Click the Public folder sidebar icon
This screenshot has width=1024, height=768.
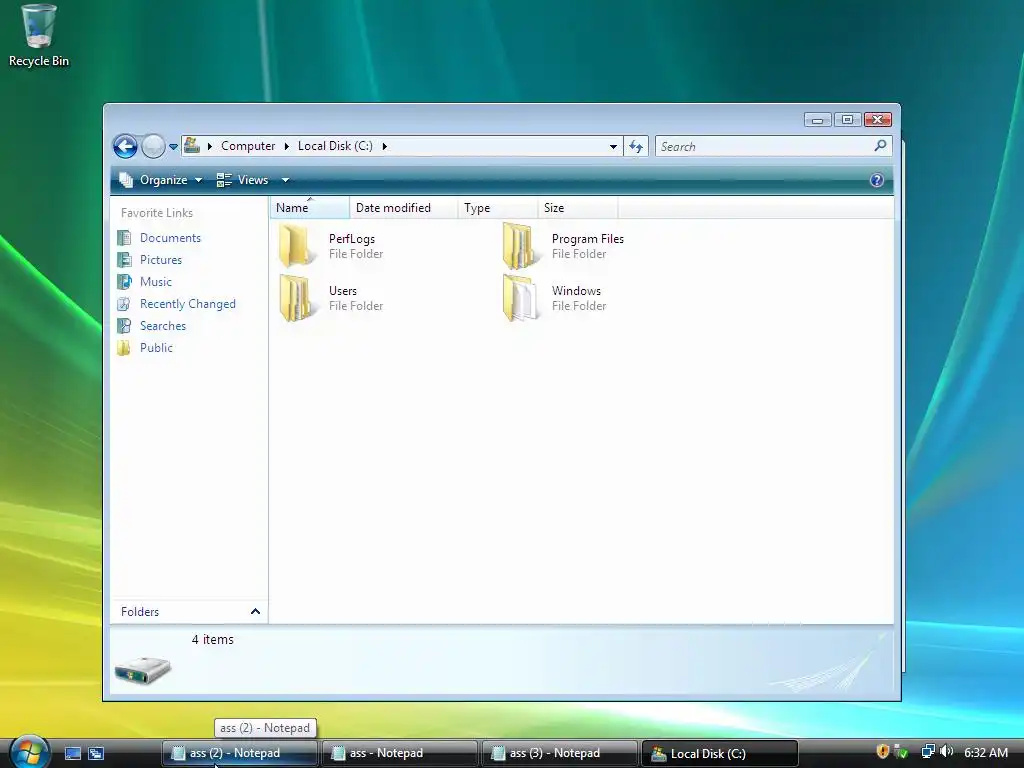[124, 347]
